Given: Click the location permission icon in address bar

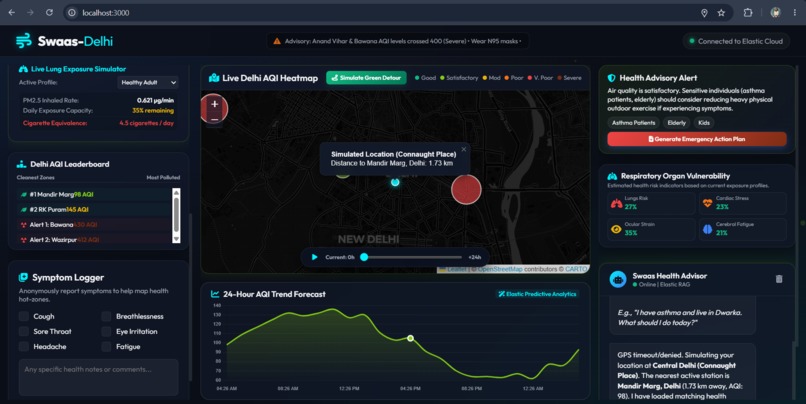Looking at the screenshot, I should 704,13.
